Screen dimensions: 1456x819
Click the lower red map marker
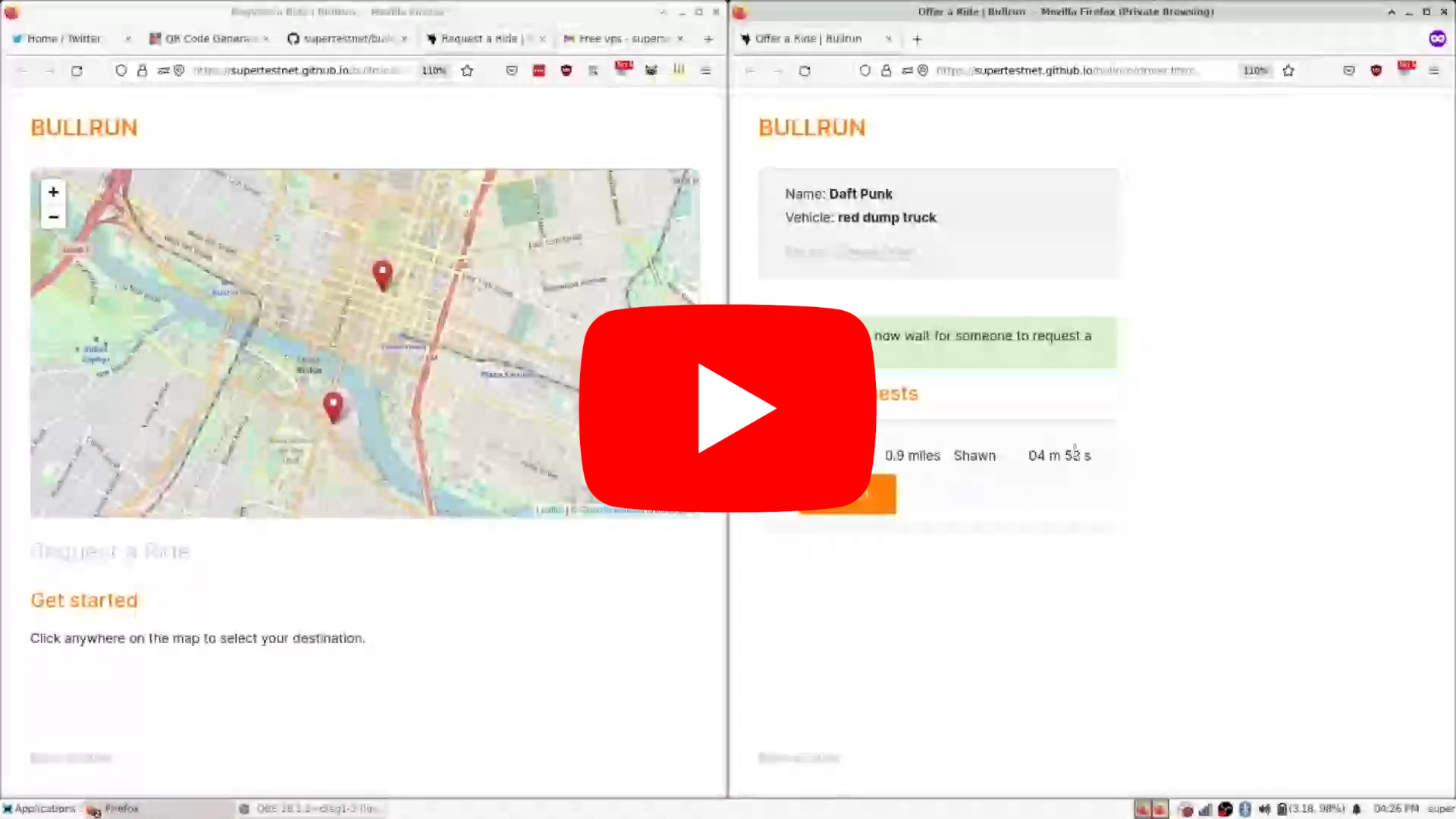pos(333,406)
